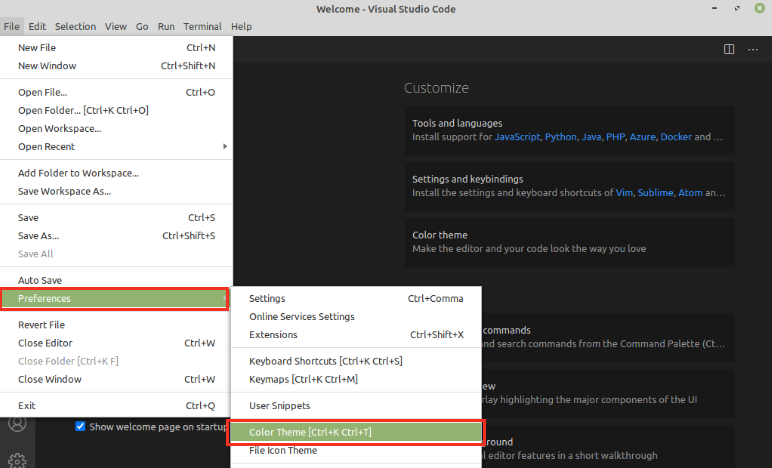Toggle Auto Save in File menu
This screenshot has height=468, width=772.
40,280
